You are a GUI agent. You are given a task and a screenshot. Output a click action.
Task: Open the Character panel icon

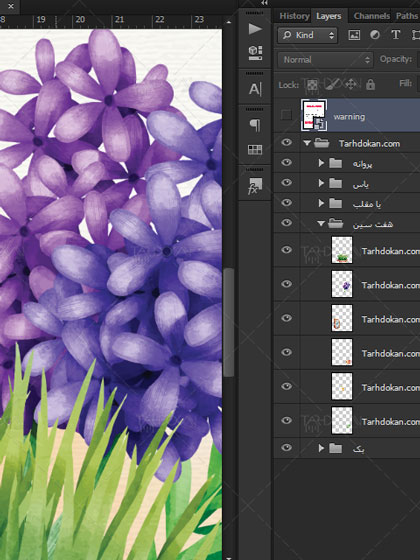(255, 89)
